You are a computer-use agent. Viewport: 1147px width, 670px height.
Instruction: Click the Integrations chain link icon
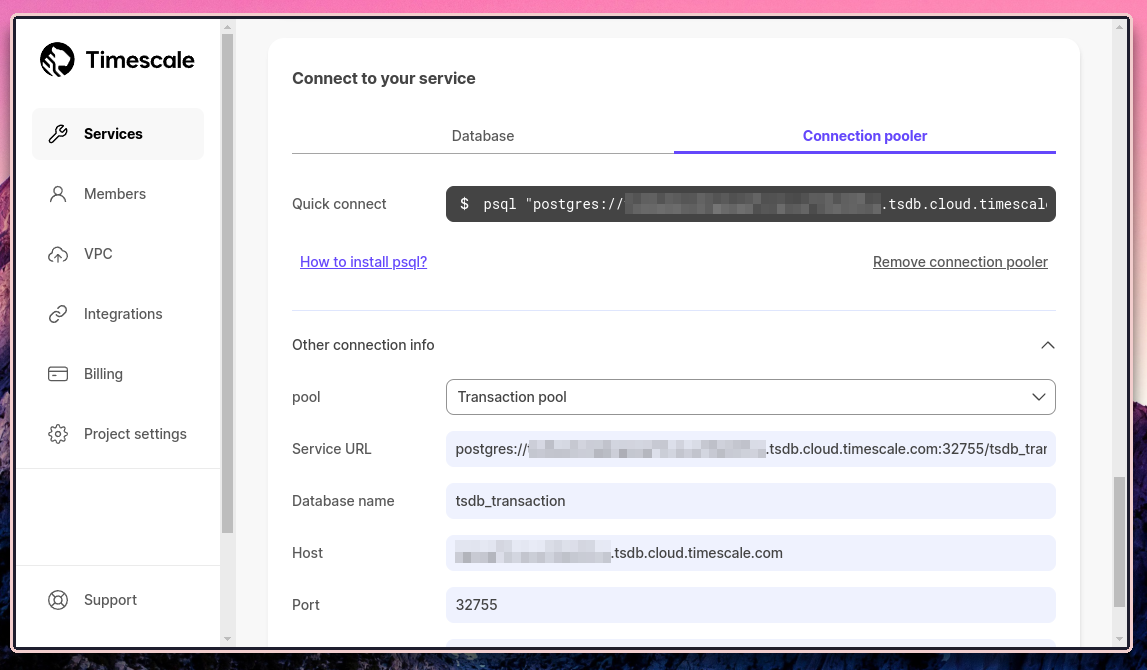pyautogui.click(x=58, y=314)
